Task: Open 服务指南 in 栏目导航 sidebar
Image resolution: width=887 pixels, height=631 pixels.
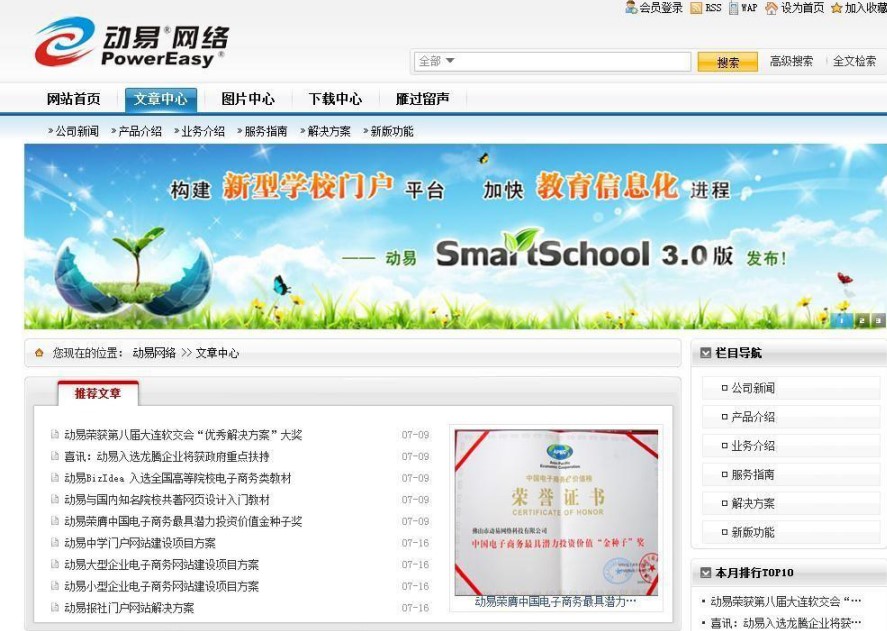Action: coord(753,475)
